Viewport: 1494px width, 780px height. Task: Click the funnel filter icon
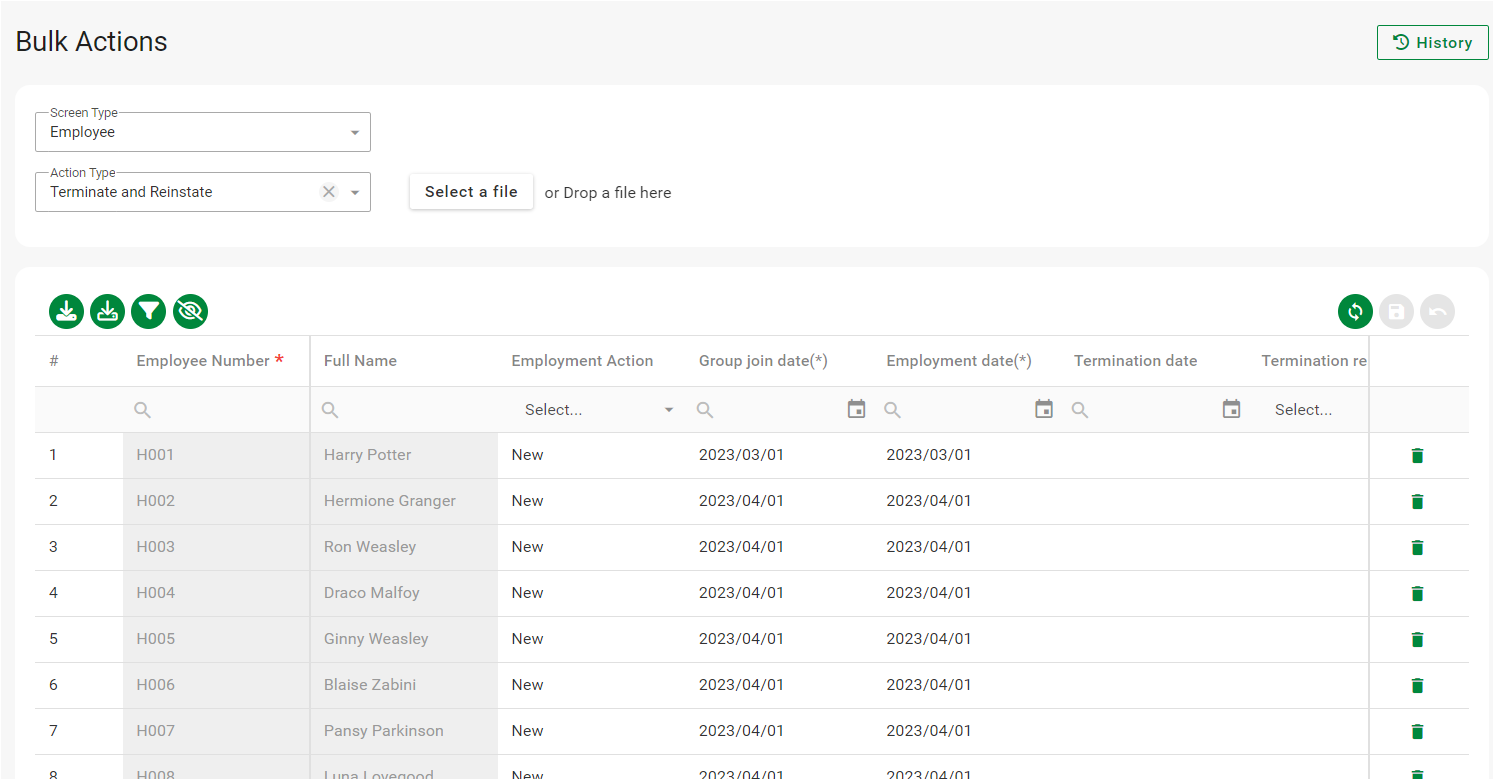click(x=148, y=312)
